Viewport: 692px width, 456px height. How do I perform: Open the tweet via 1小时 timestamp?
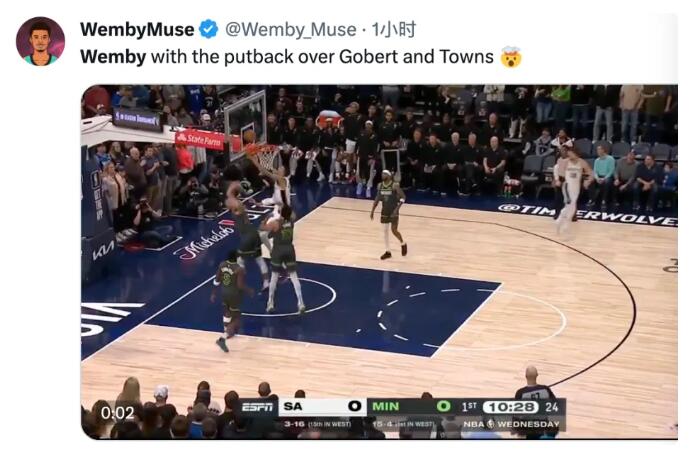(394, 30)
